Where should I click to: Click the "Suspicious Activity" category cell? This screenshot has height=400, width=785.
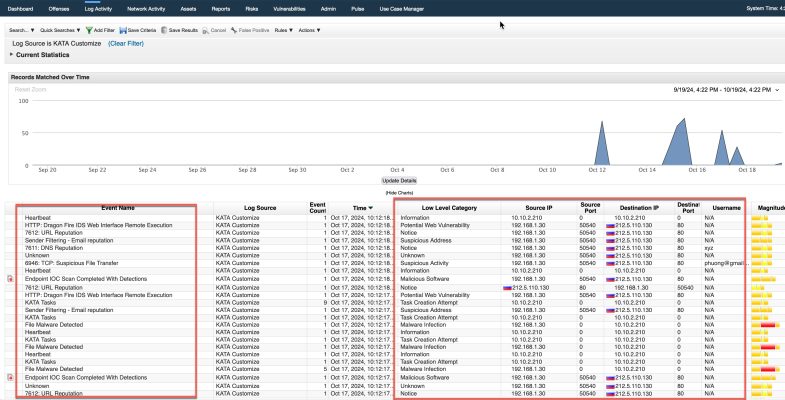point(425,263)
